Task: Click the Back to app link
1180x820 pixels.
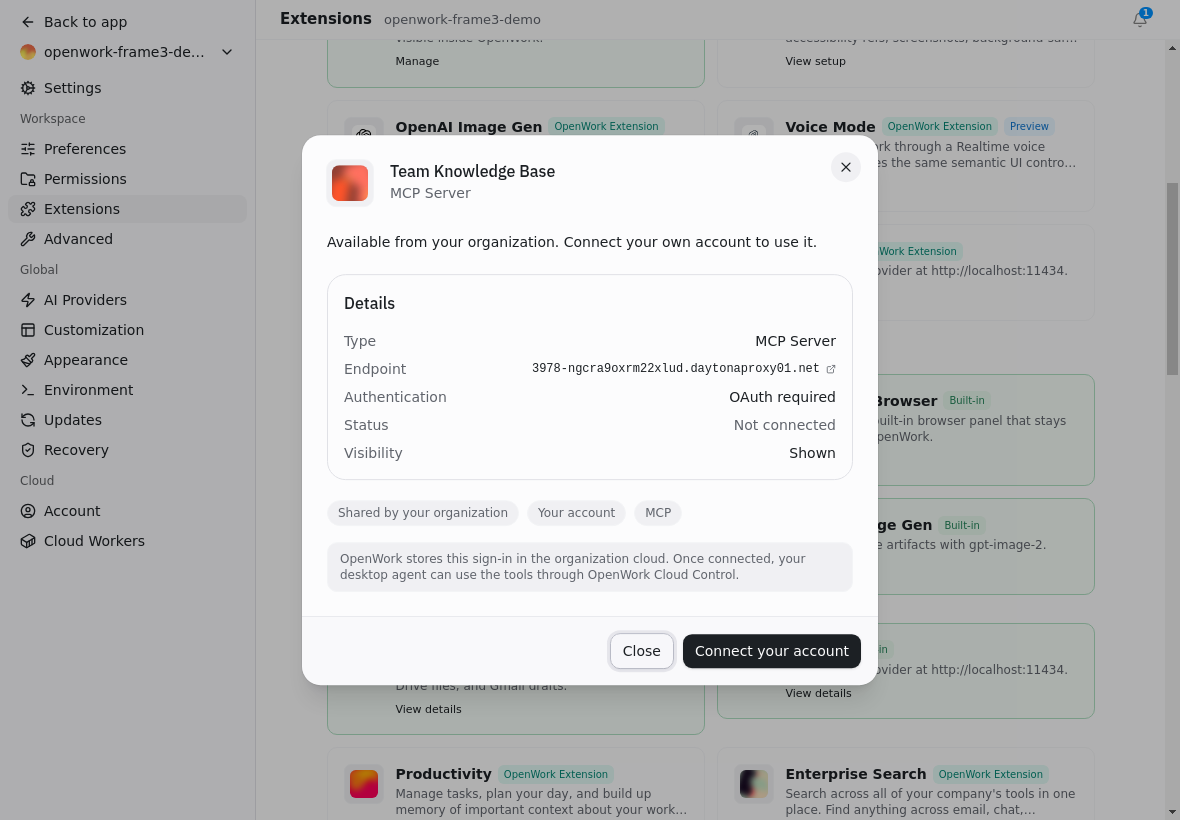Action: pyautogui.click(x=85, y=22)
